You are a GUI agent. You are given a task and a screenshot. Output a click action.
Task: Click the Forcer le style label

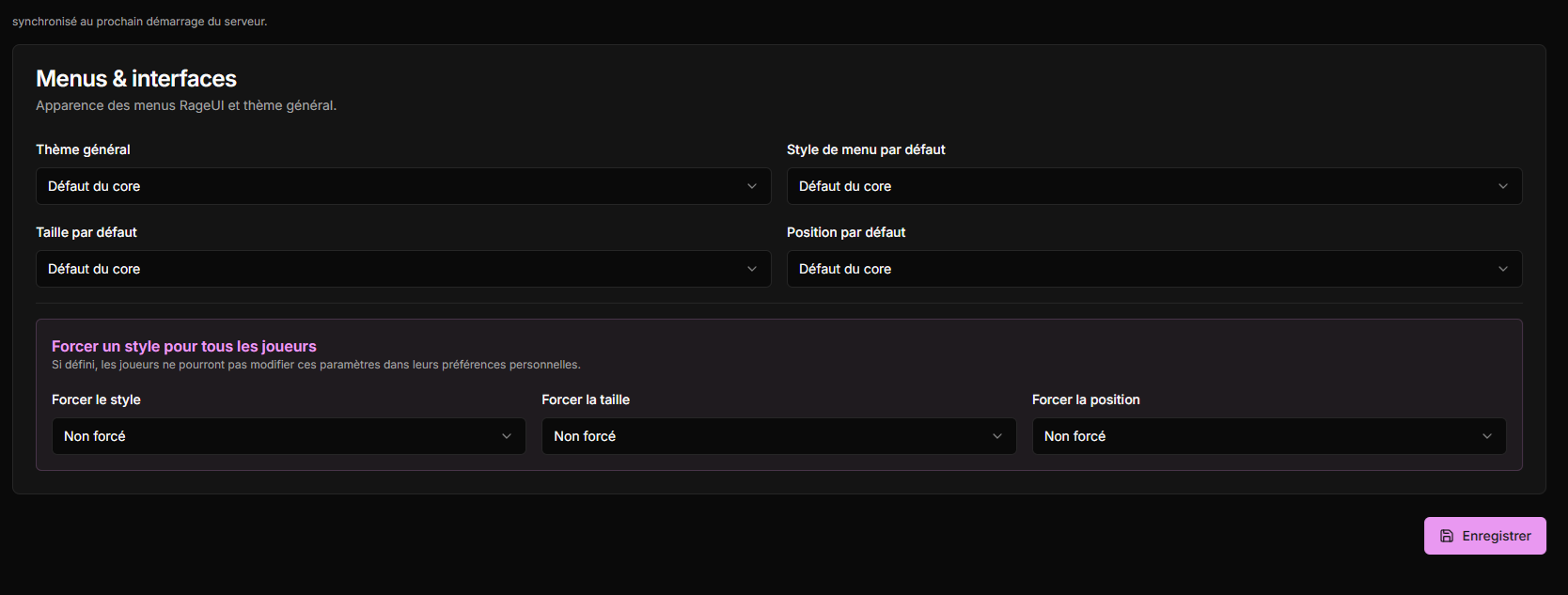tap(96, 399)
